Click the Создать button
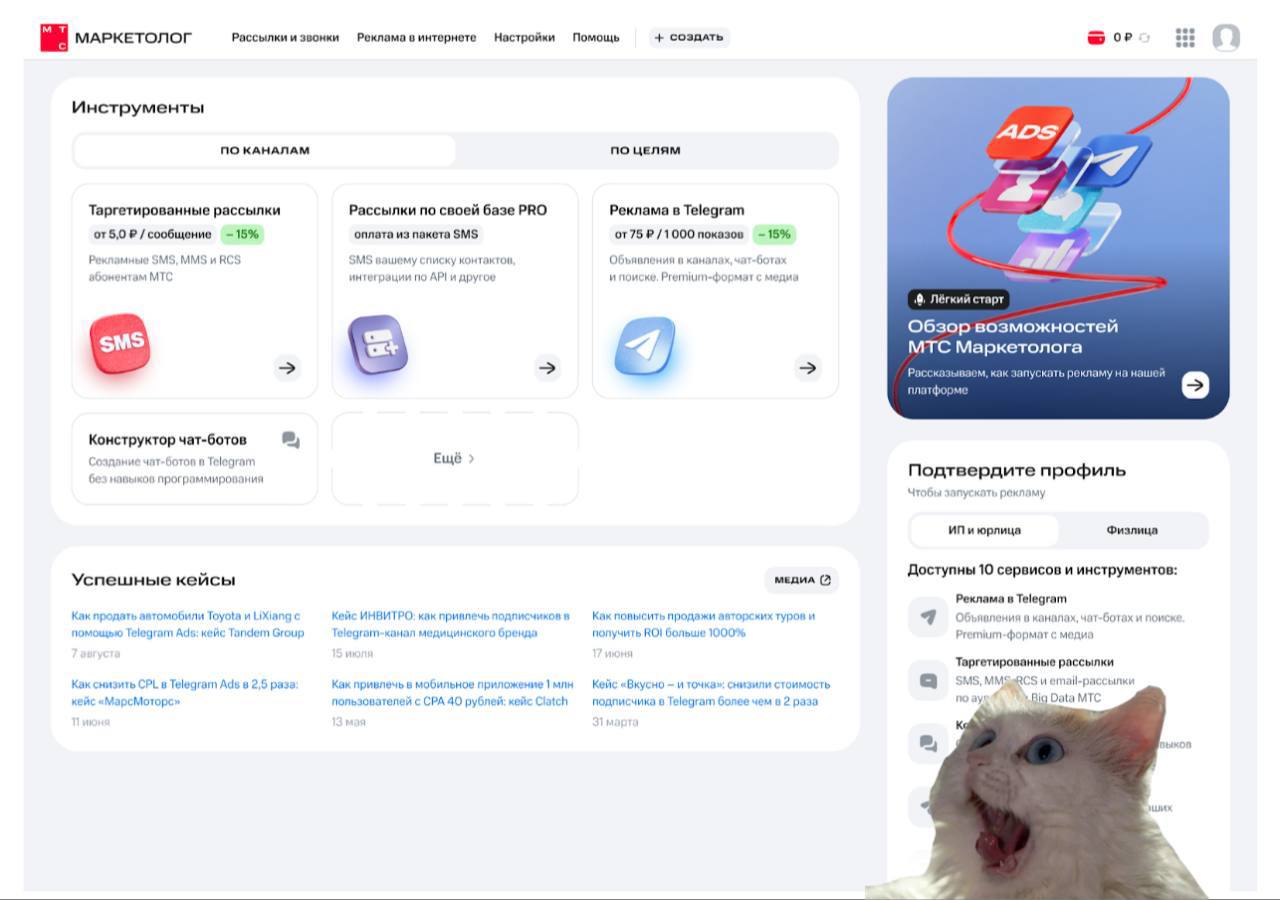The height and width of the screenshot is (900, 1280). coord(689,38)
